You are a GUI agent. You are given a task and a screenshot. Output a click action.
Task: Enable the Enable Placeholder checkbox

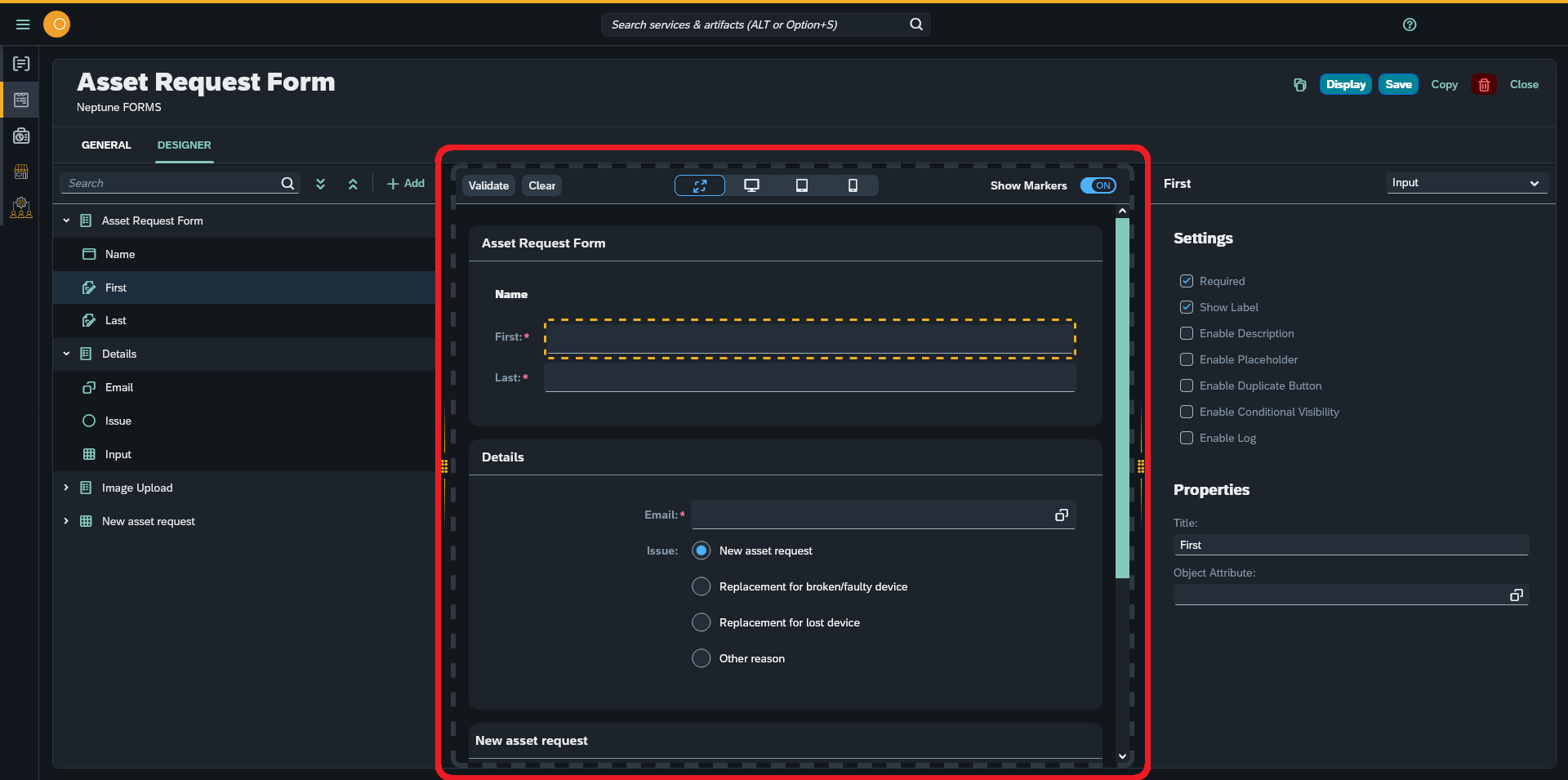1186,359
